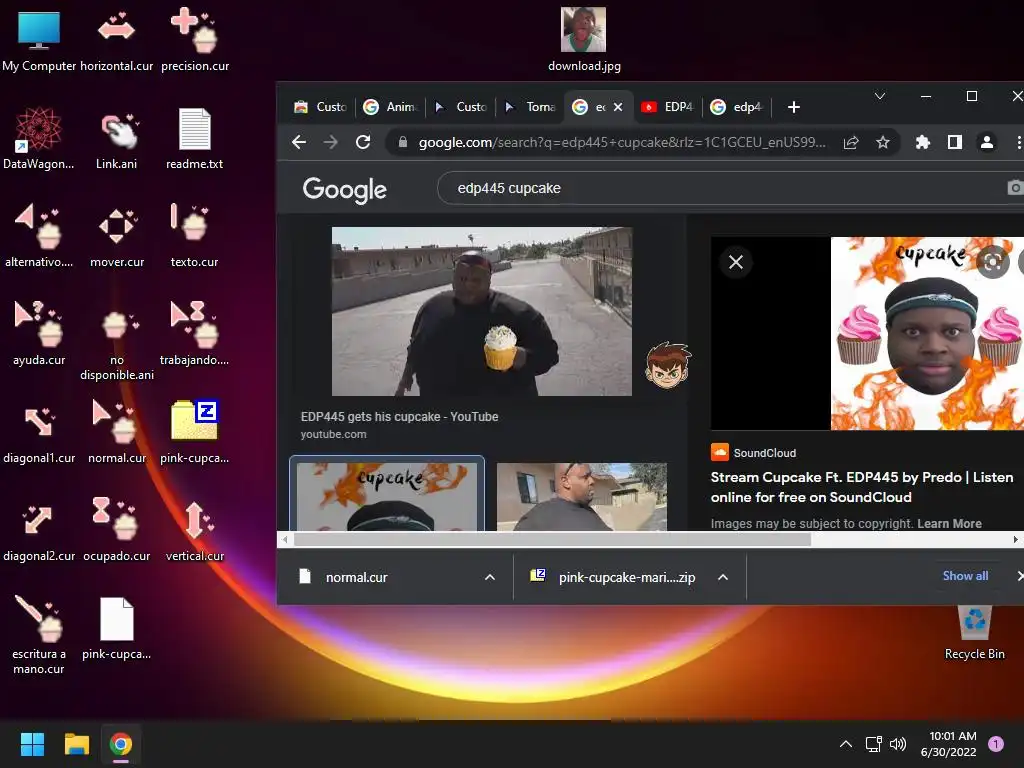Viewport: 1024px width, 768px height.
Task: Switch to the Toma tab
Action: click(530, 106)
